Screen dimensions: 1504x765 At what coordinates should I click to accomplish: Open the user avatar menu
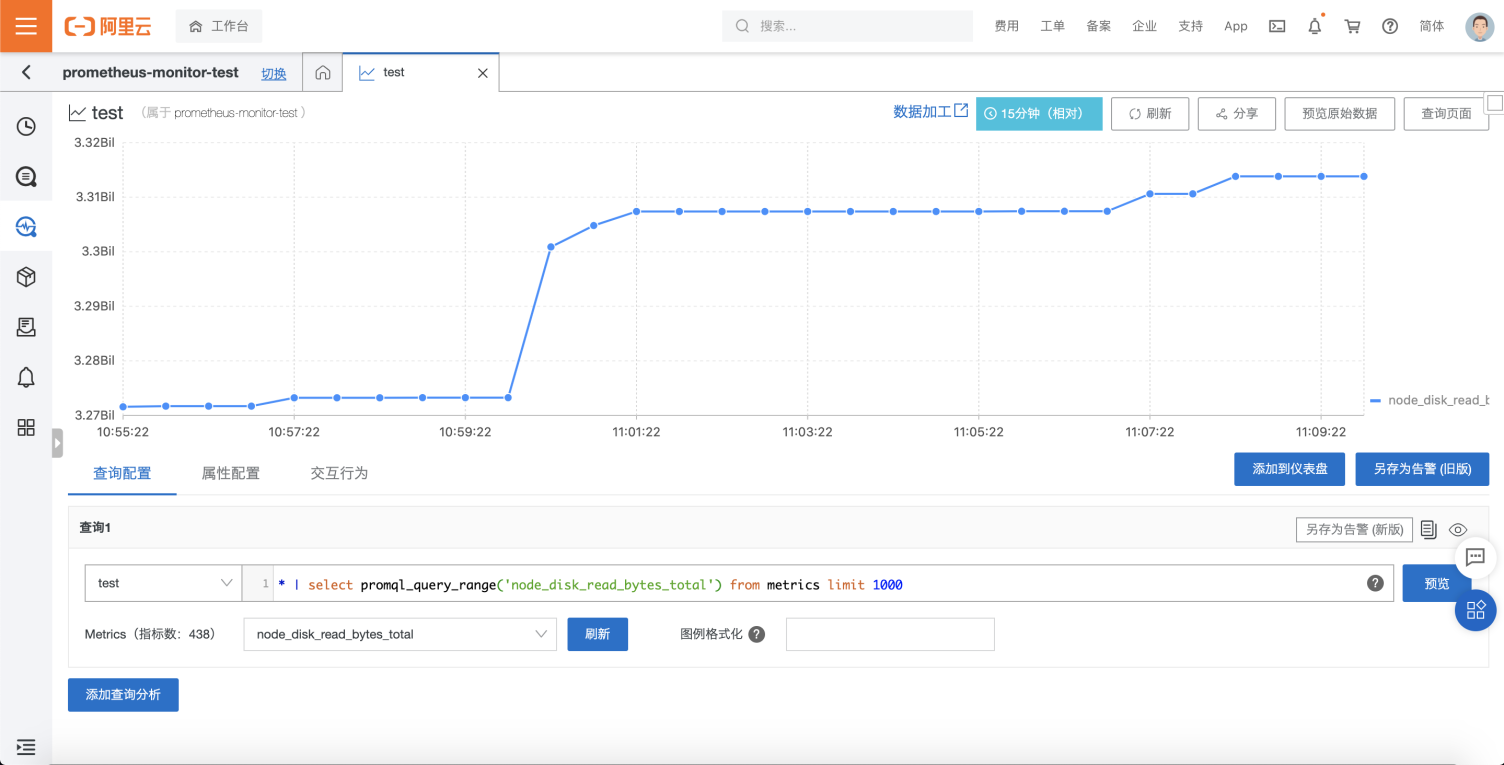1480,27
